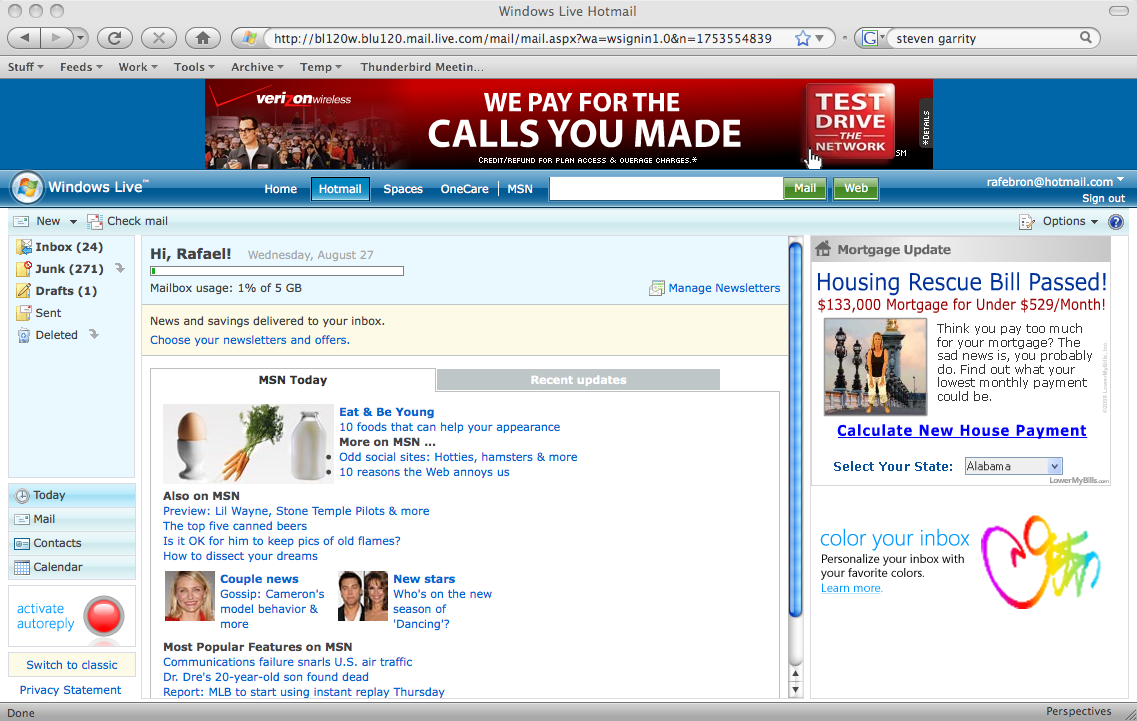Open the Tools bookmarks folder

194,67
